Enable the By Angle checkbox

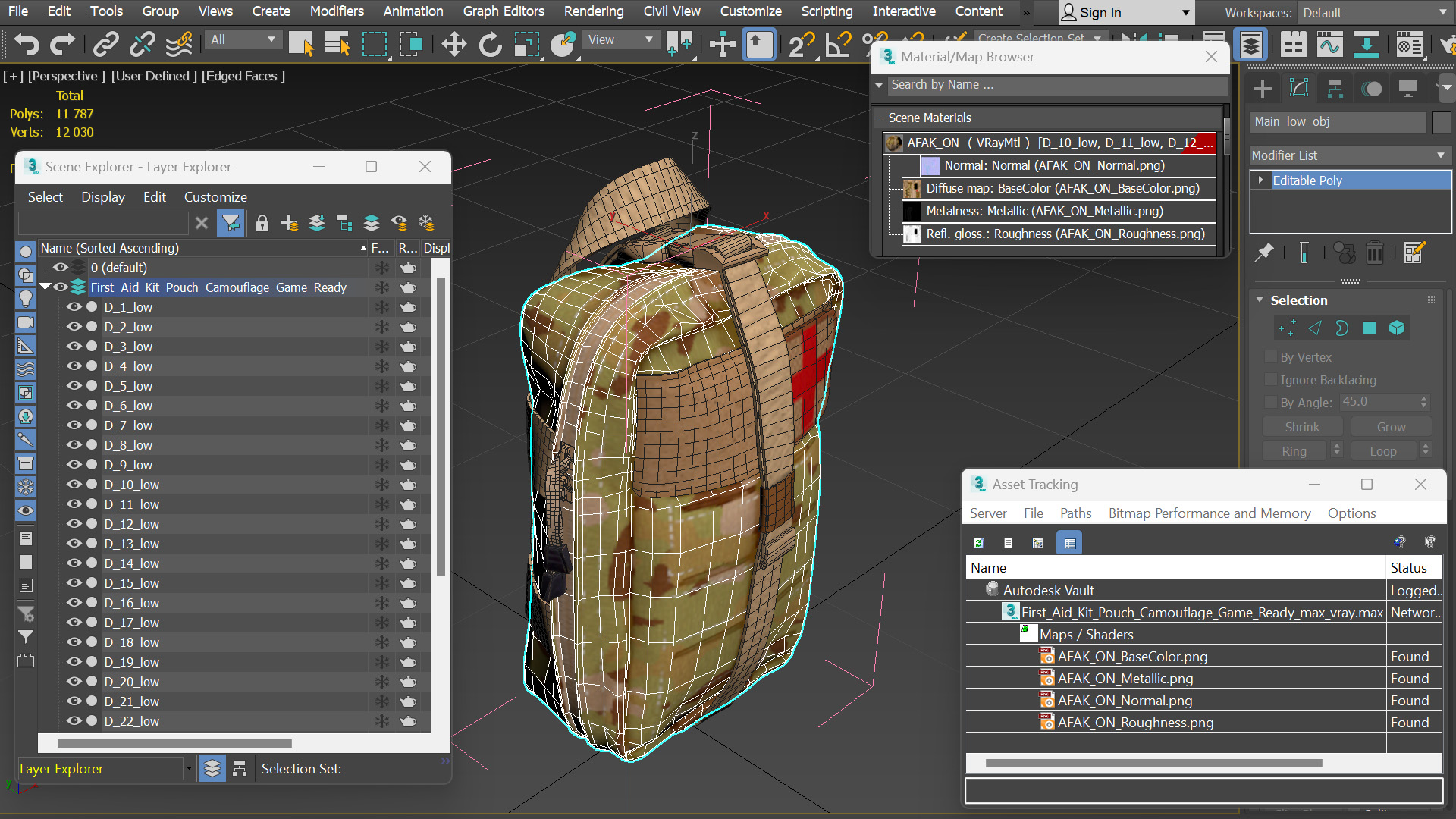pos(1271,403)
